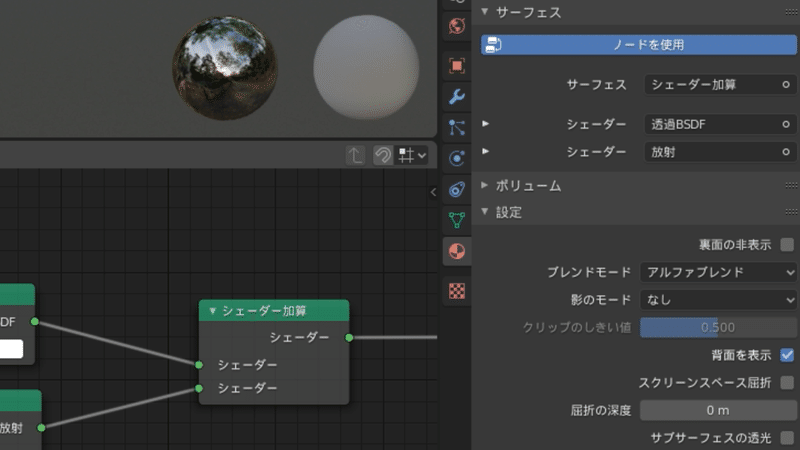Open the Object properties tab icon
The height and width of the screenshot is (450, 800).
coord(457,66)
